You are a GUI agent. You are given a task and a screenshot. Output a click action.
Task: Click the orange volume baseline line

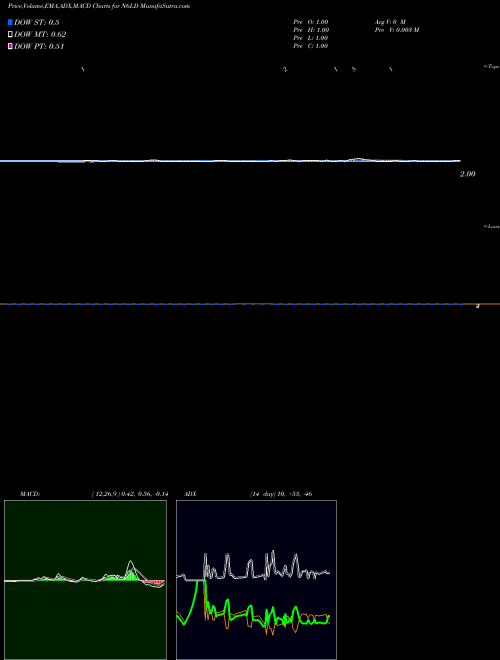(x=250, y=304)
